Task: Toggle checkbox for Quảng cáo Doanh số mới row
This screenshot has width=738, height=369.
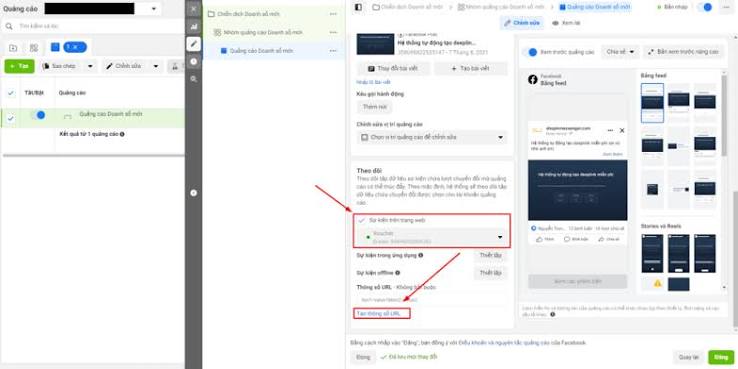Action: click(11, 118)
